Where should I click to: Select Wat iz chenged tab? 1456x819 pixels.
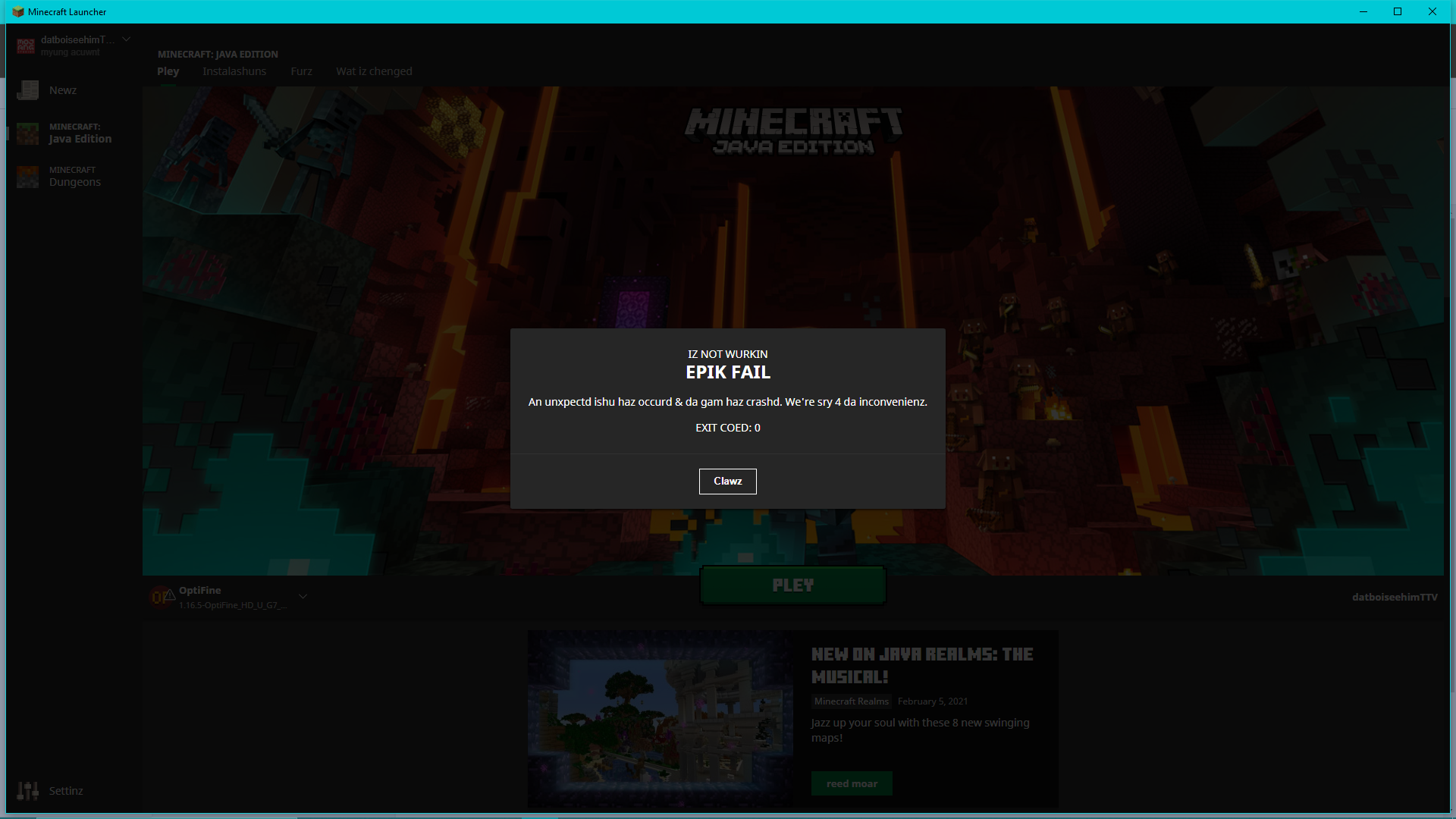coord(374,71)
